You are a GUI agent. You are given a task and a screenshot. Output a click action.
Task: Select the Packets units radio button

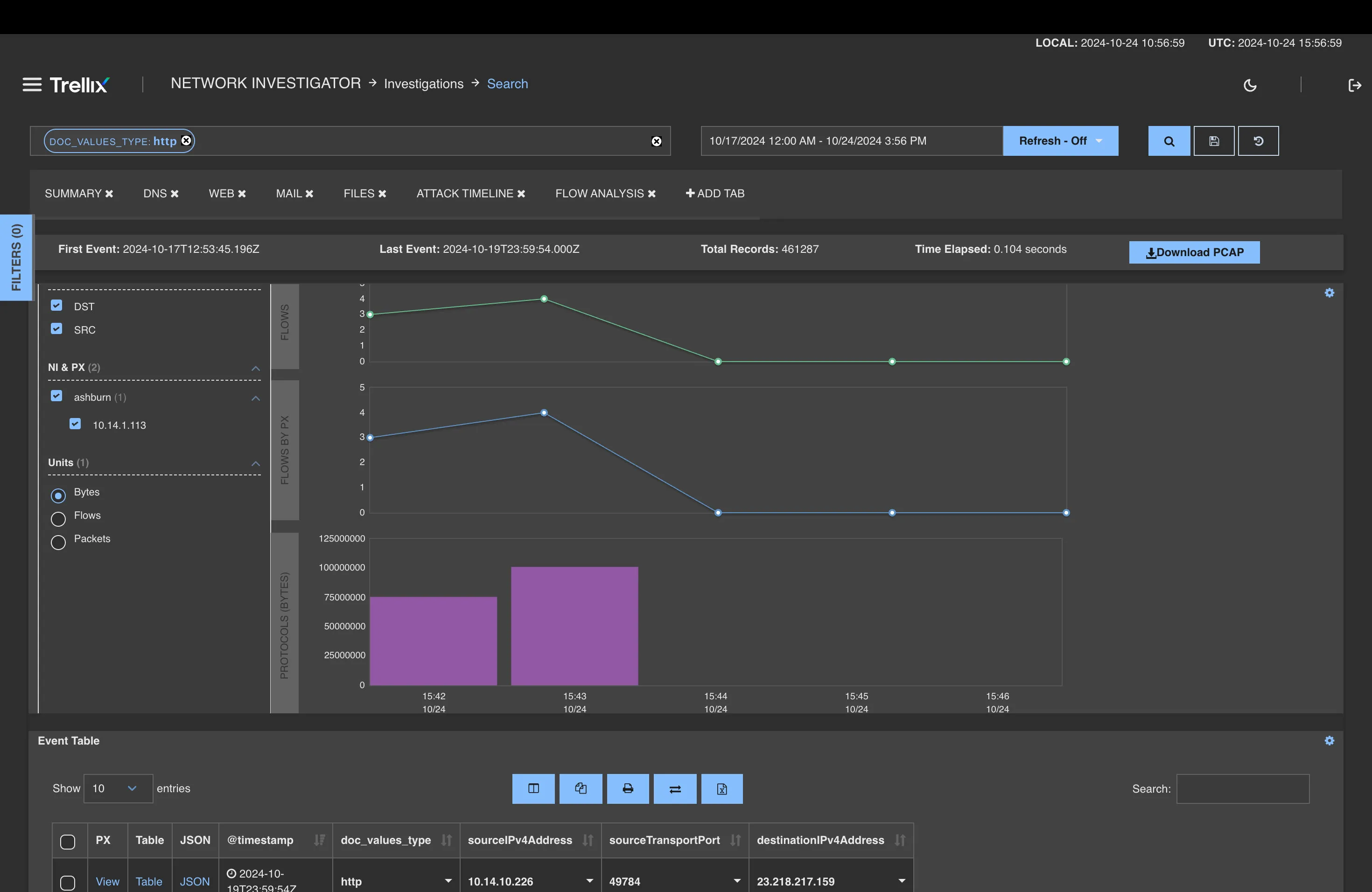[58, 542]
